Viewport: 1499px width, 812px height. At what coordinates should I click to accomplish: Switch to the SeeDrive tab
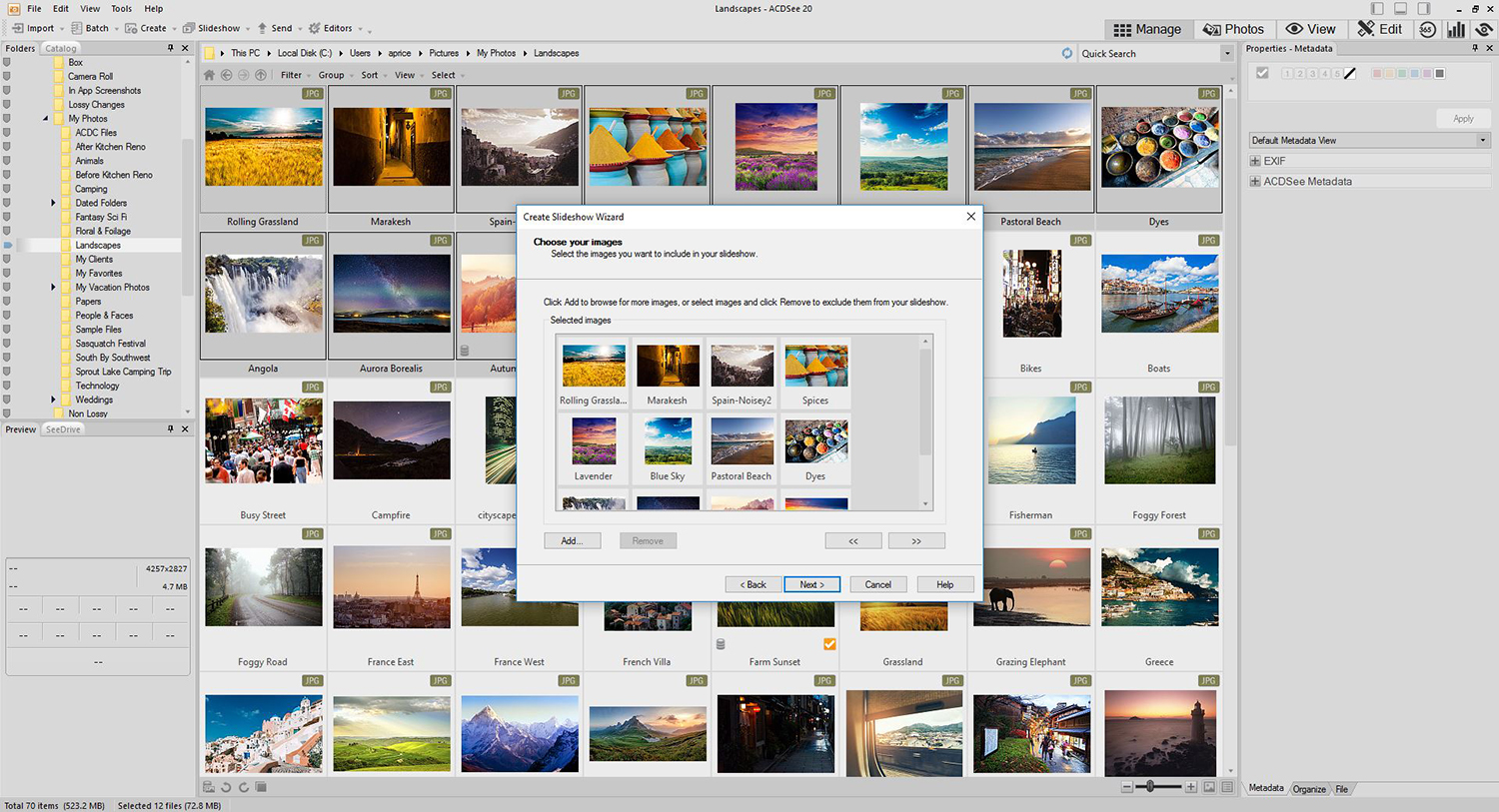click(63, 429)
